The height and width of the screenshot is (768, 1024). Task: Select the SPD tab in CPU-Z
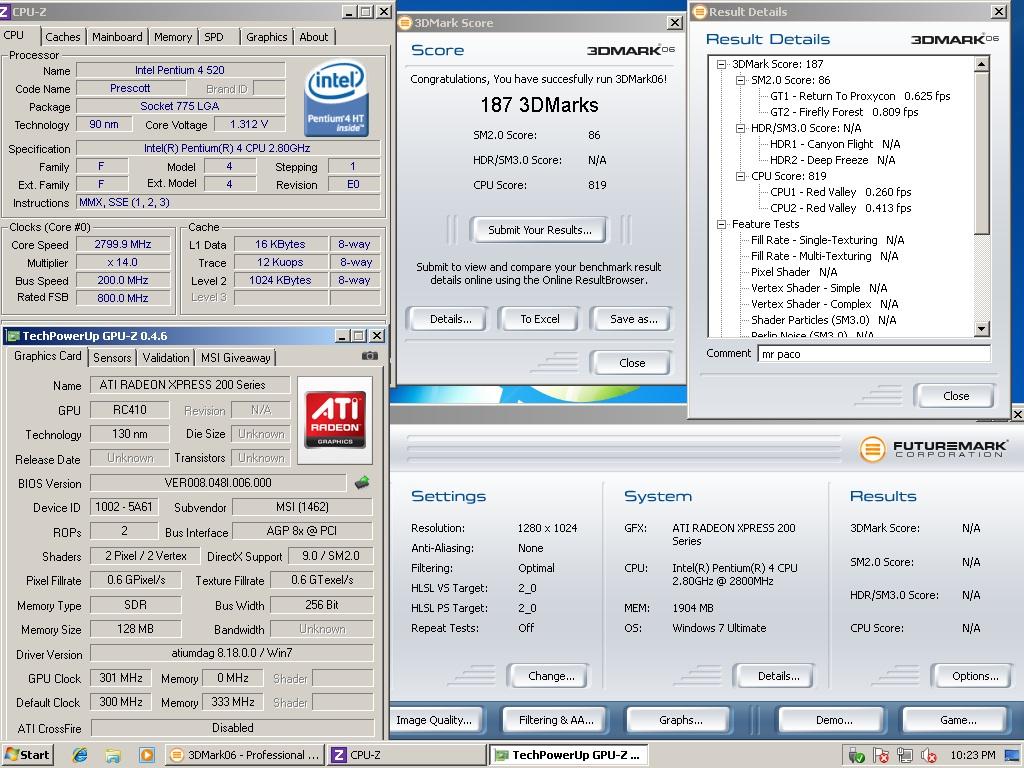[214, 37]
